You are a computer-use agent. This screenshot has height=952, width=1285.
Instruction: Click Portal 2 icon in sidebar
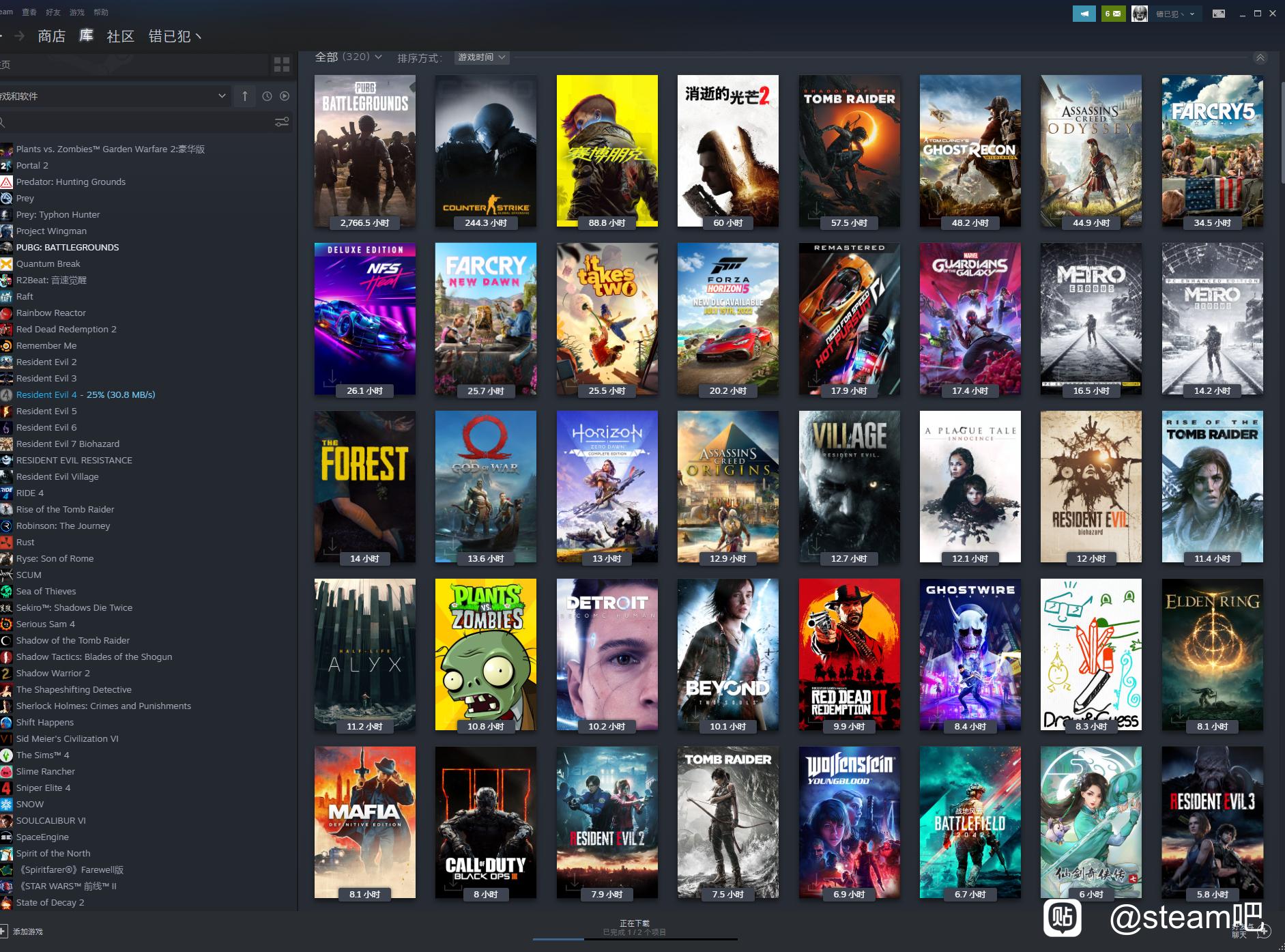[6, 165]
